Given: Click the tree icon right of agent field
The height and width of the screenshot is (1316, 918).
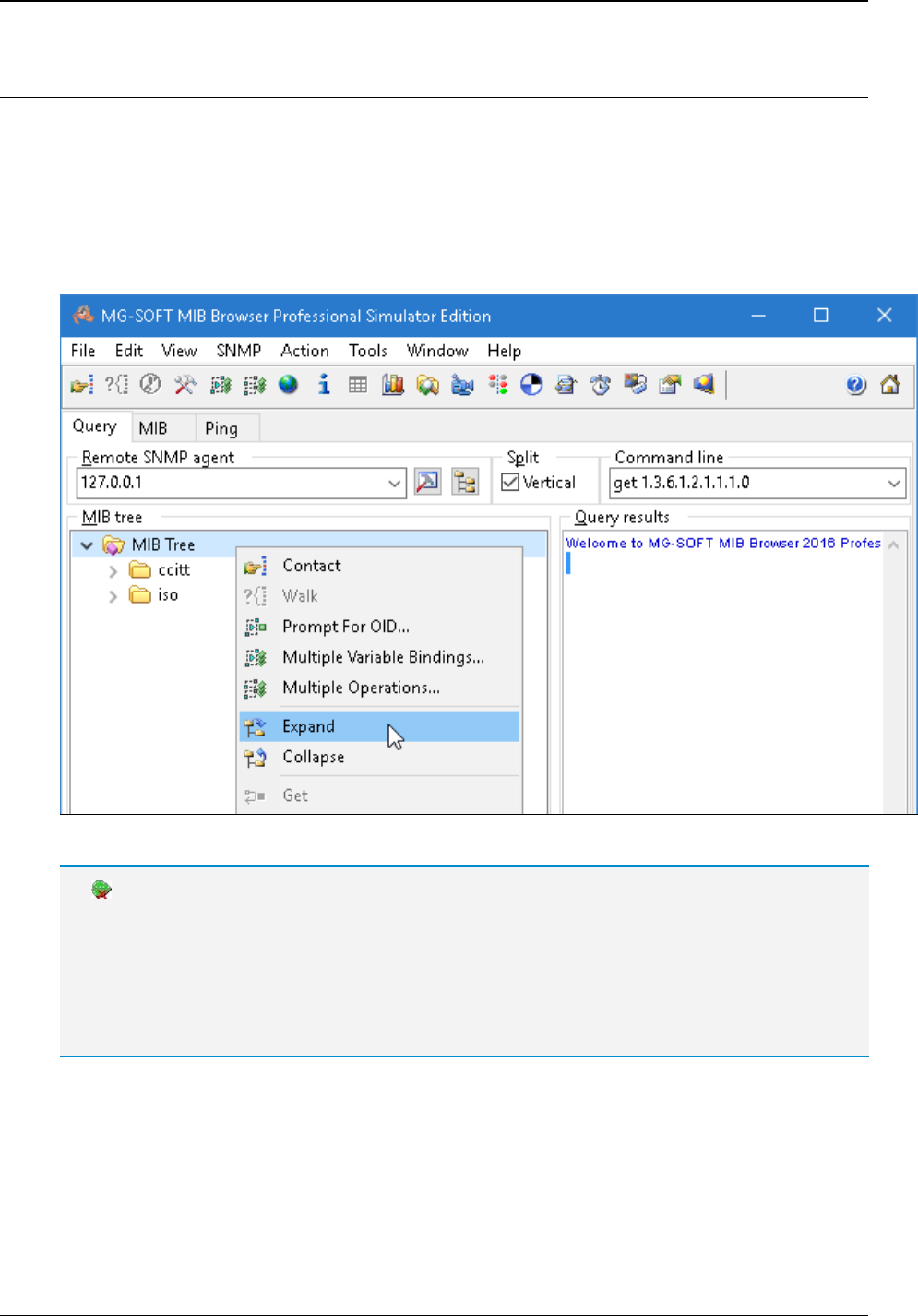Looking at the screenshot, I should 465,482.
